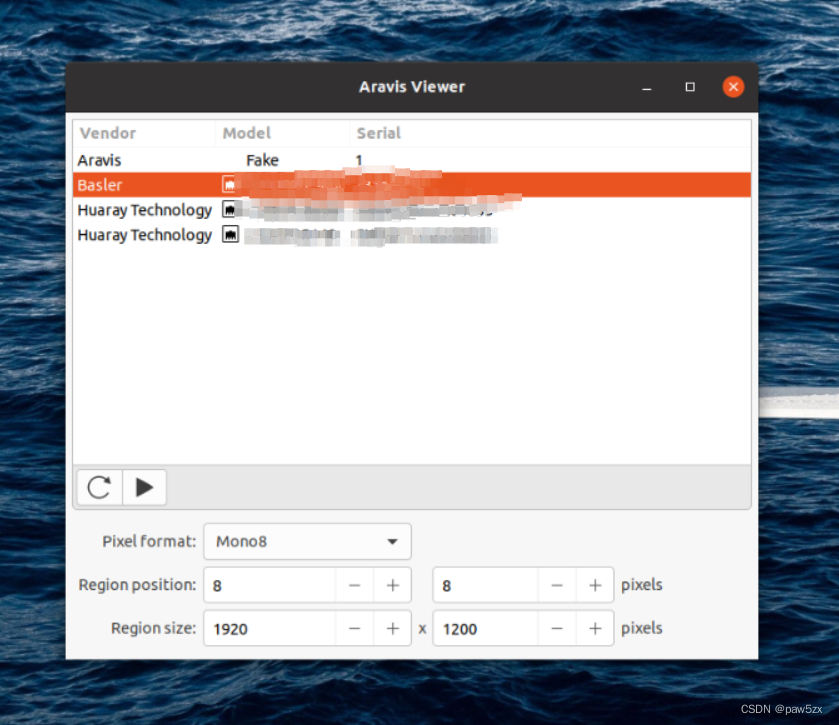Select the second Huaray Technology camera

(x=144, y=235)
